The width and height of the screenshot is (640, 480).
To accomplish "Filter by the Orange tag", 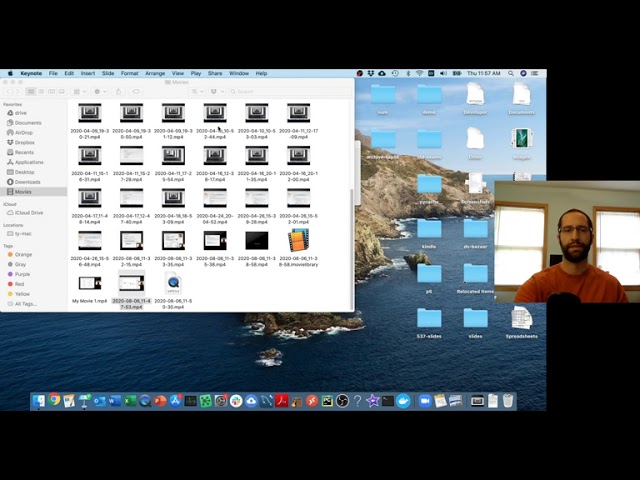I will 23,255.
